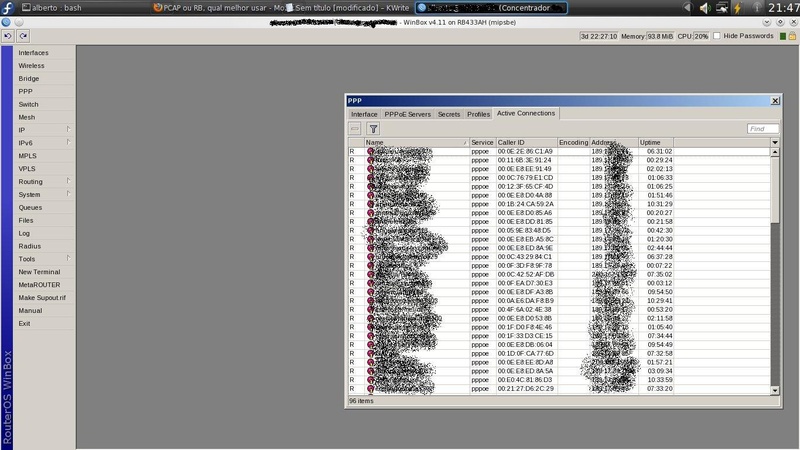Click the system tray expand arrow
The width and height of the screenshot is (800, 450).
(687, 8)
